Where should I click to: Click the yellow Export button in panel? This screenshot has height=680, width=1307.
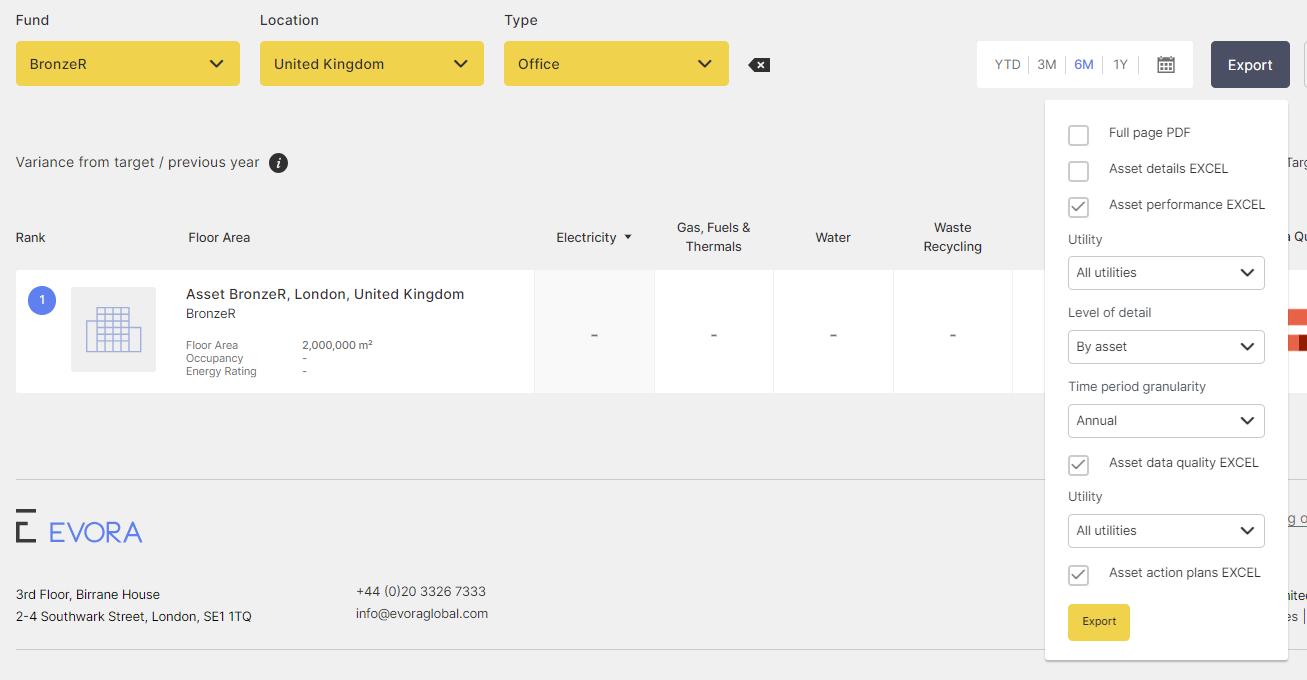(1098, 622)
